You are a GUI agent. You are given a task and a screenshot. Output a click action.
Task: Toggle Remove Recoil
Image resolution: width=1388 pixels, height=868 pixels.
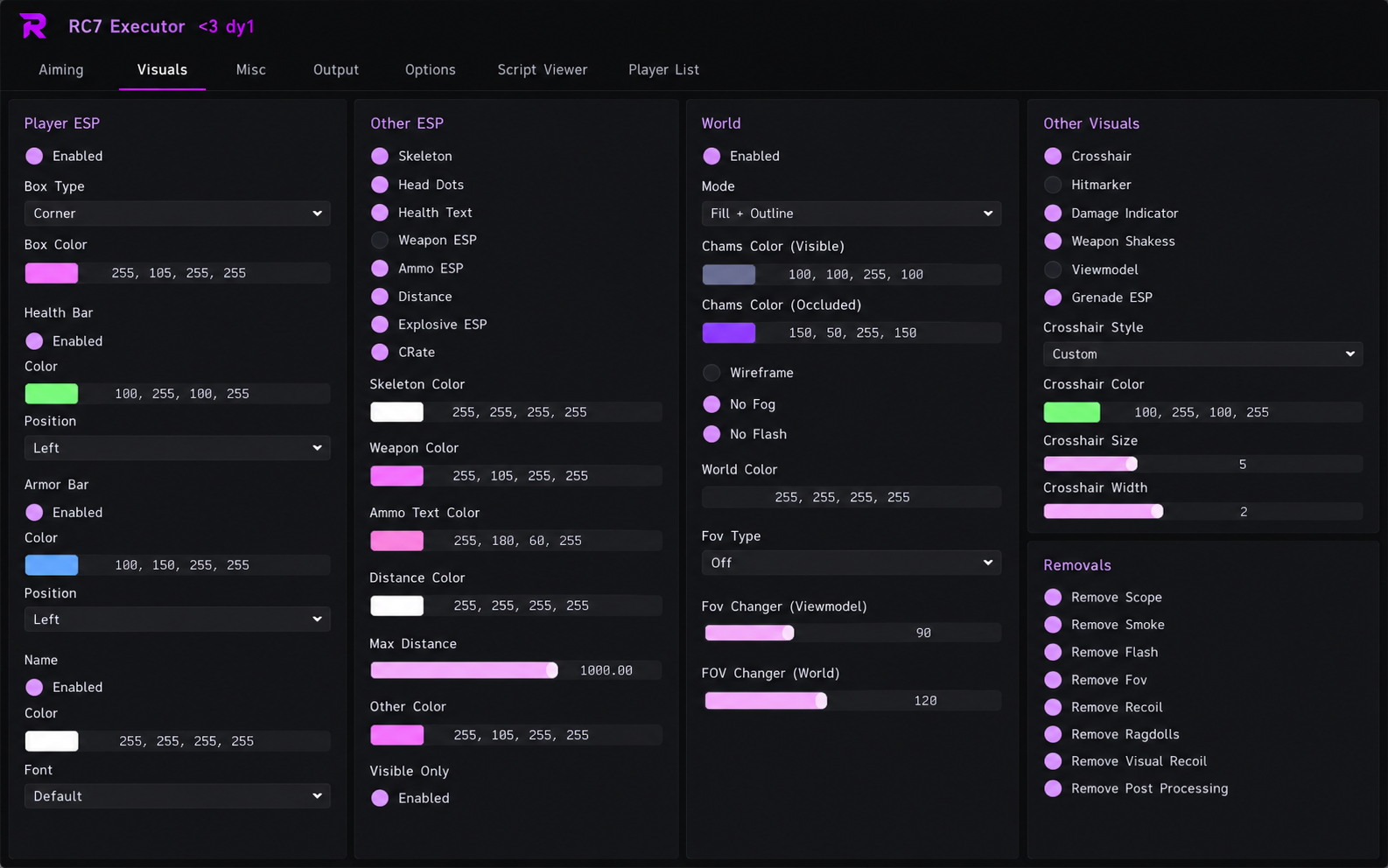click(x=1053, y=707)
